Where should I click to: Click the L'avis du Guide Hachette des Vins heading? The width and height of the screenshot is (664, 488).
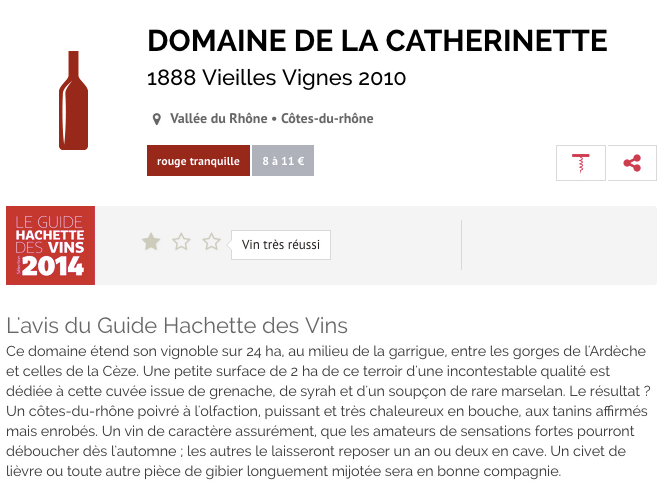click(x=177, y=326)
